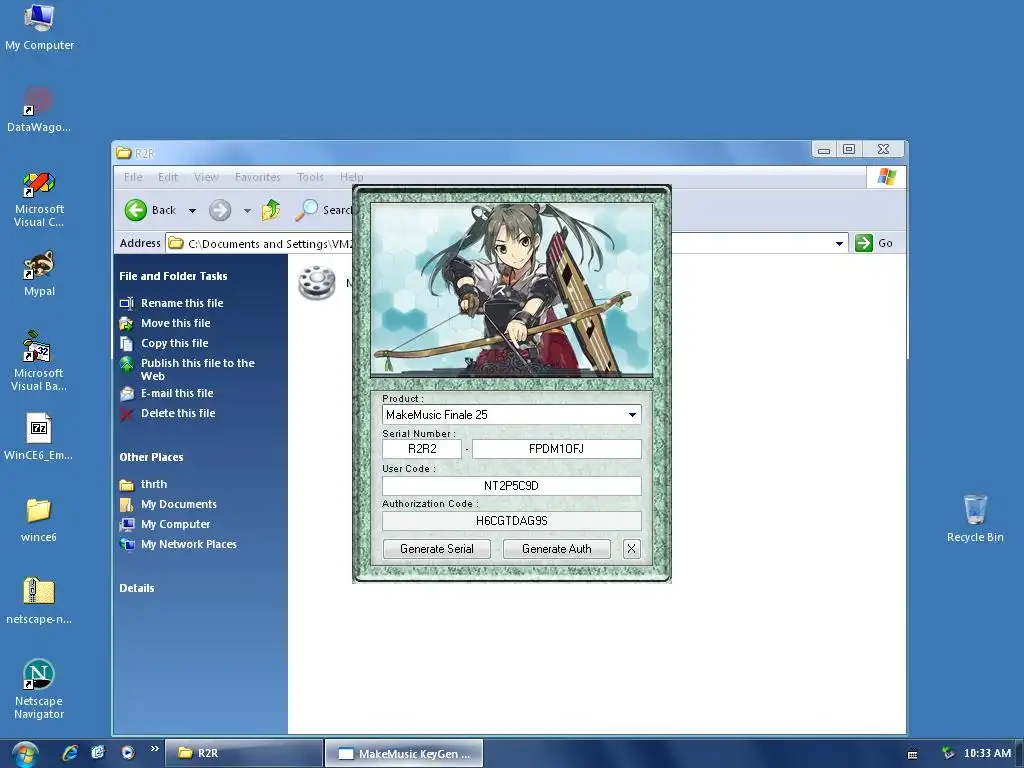The image size is (1024, 768).
Task: Click Copy this file
Action: 174,343
